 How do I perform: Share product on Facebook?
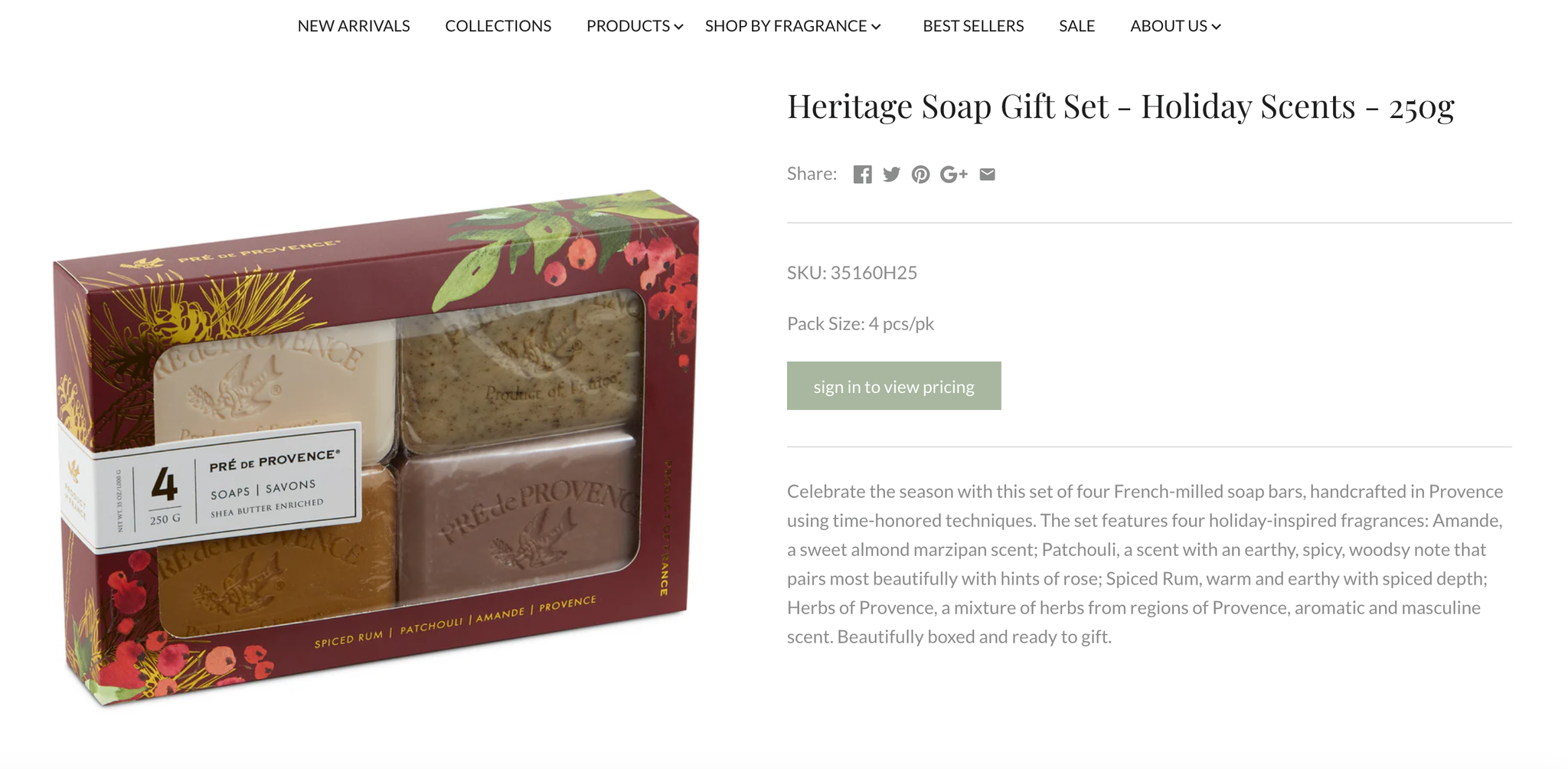[862, 175]
